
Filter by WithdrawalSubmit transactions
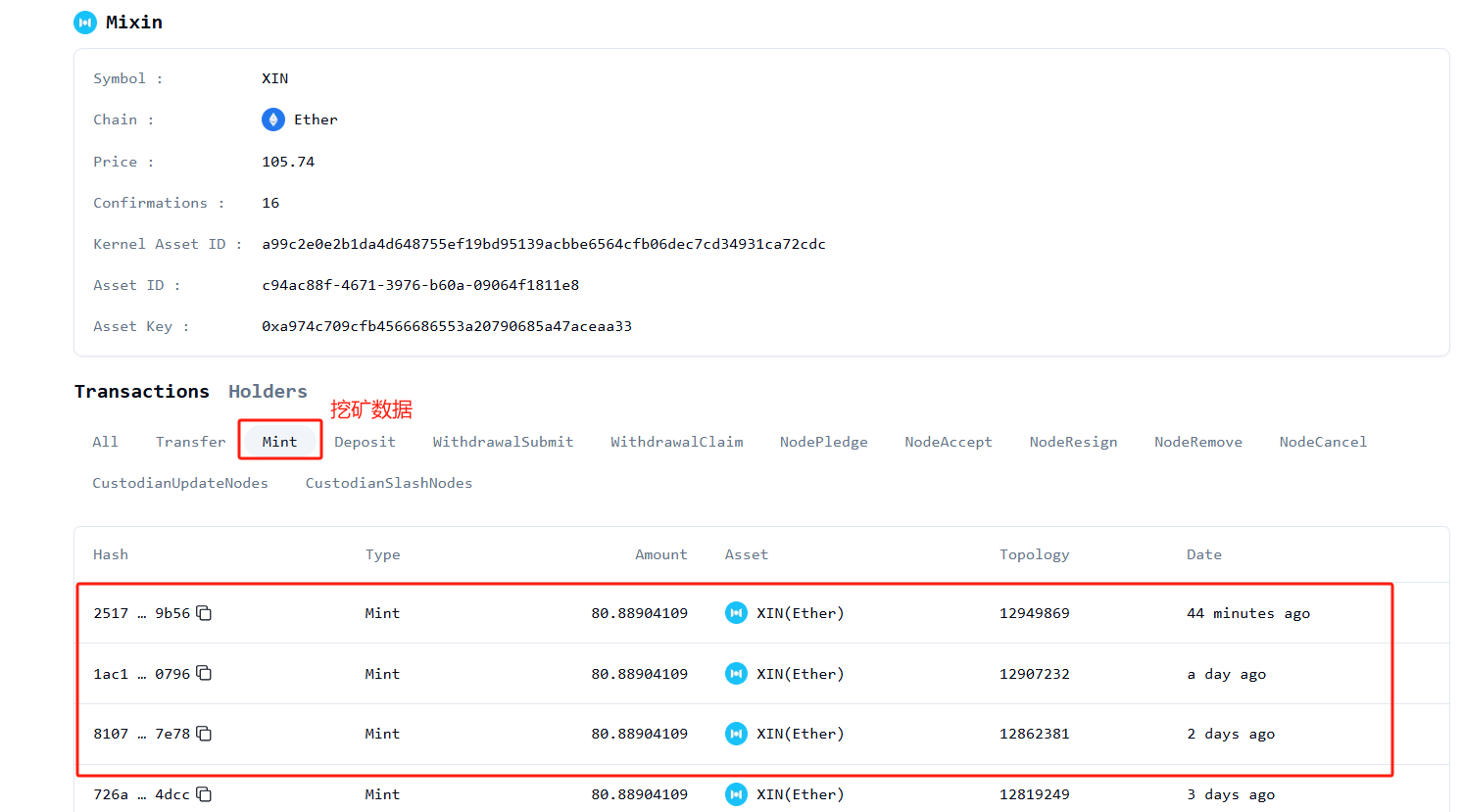pos(503,442)
